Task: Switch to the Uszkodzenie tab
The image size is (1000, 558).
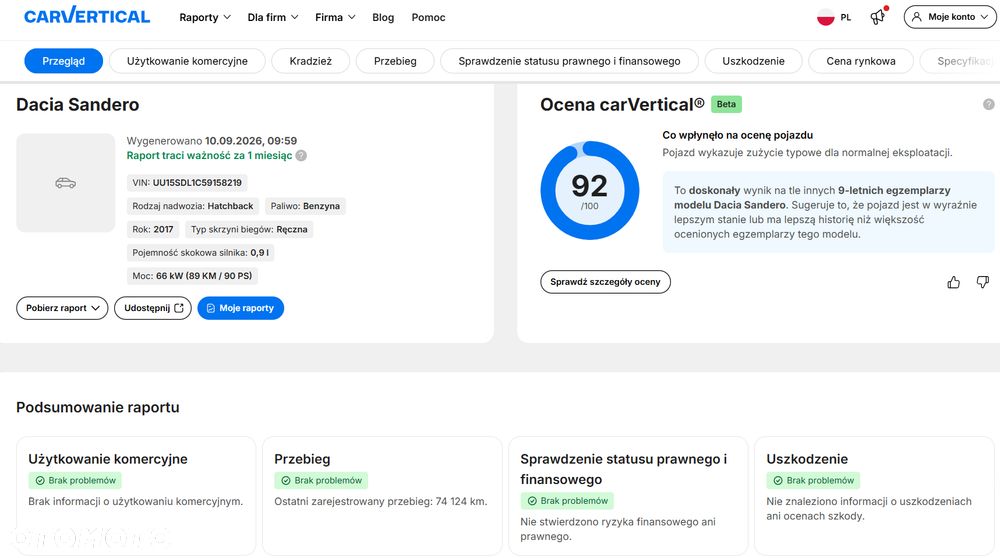Action: pos(753,61)
